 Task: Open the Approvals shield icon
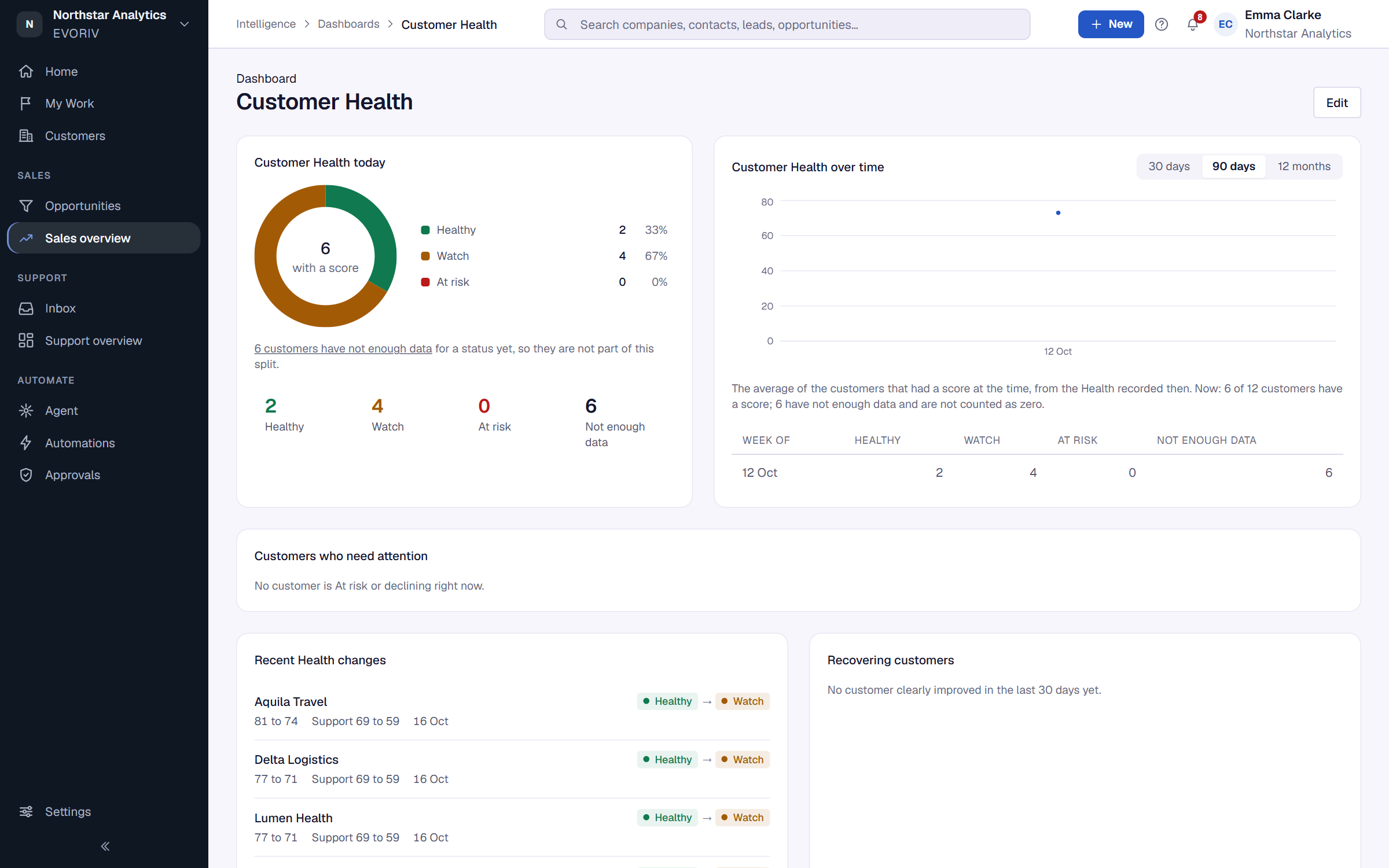26,475
